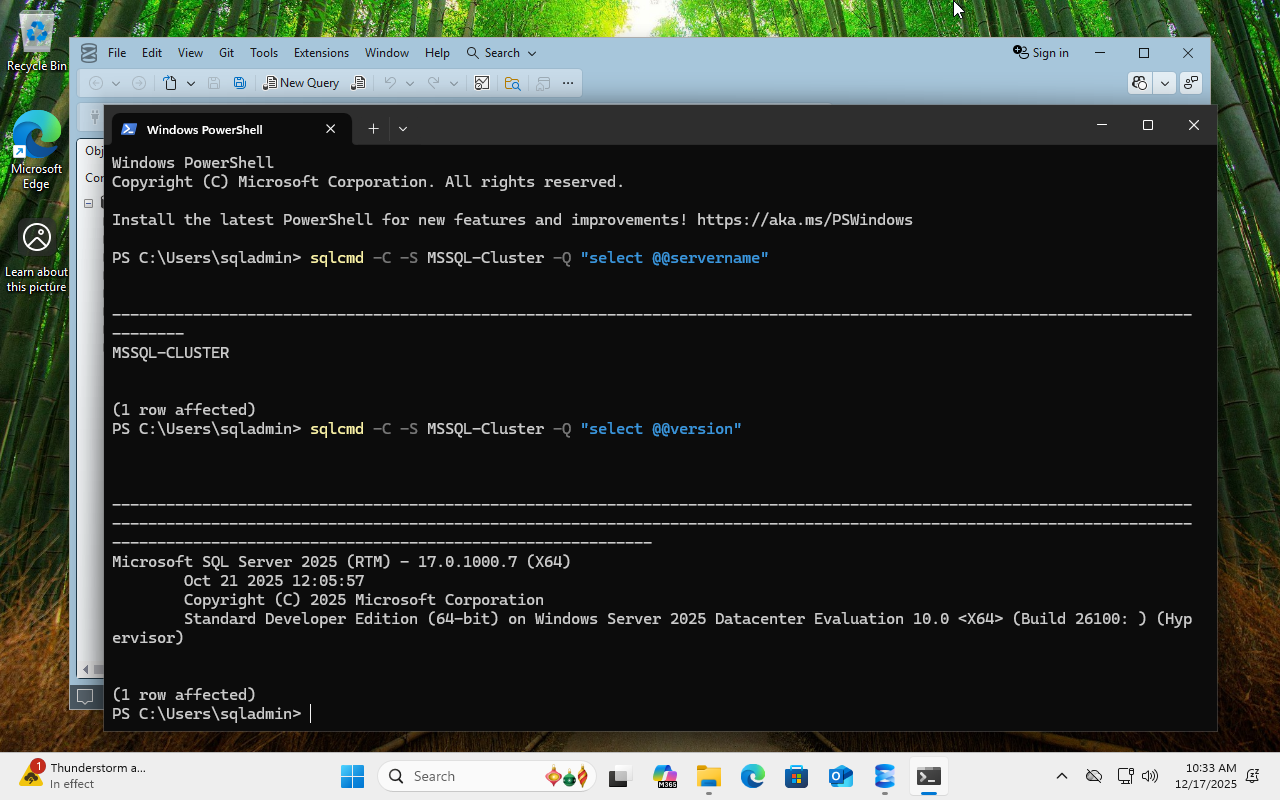The width and height of the screenshot is (1280, 800).
Task: Open the Extensions menu
Action: pyautogui.click(x=321, y=53)
